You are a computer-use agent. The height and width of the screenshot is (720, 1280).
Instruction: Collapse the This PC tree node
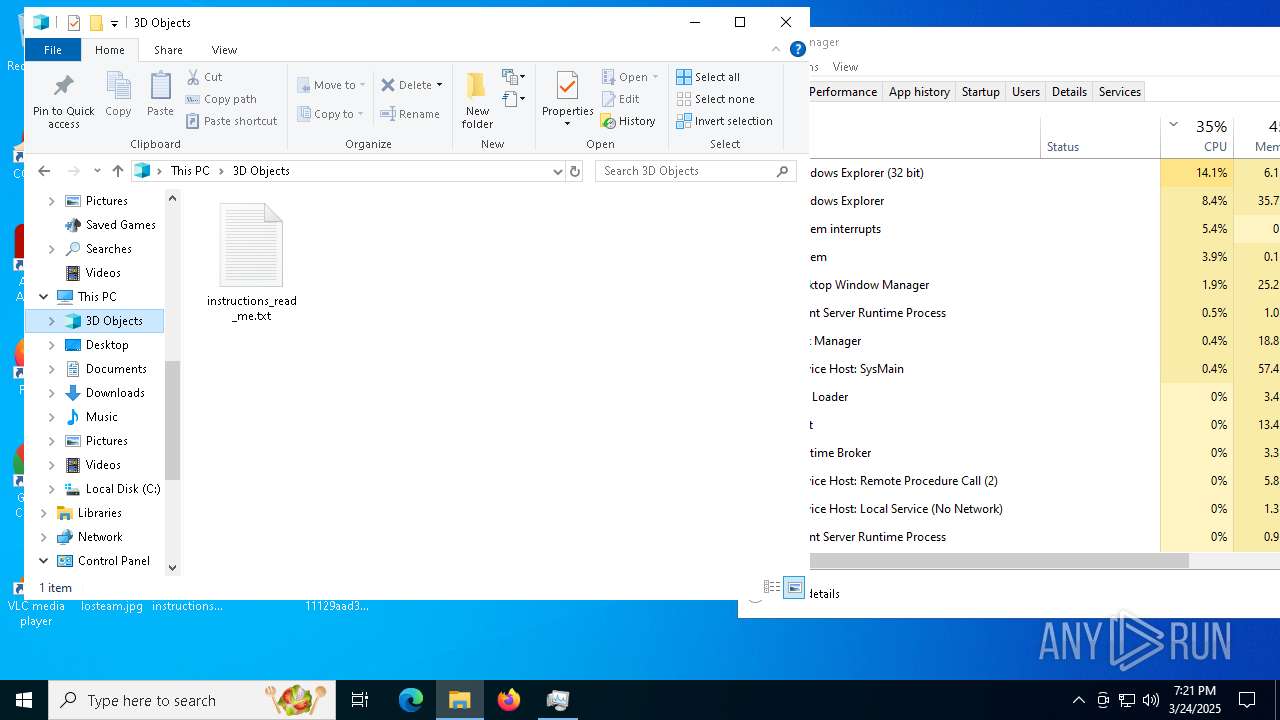pyautogui.click(x=43, y=297)
